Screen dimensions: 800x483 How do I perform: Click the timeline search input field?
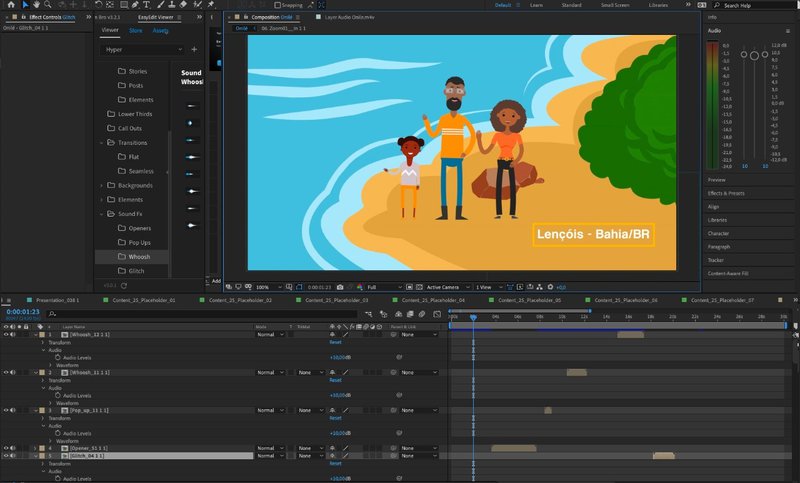point(120,314)
